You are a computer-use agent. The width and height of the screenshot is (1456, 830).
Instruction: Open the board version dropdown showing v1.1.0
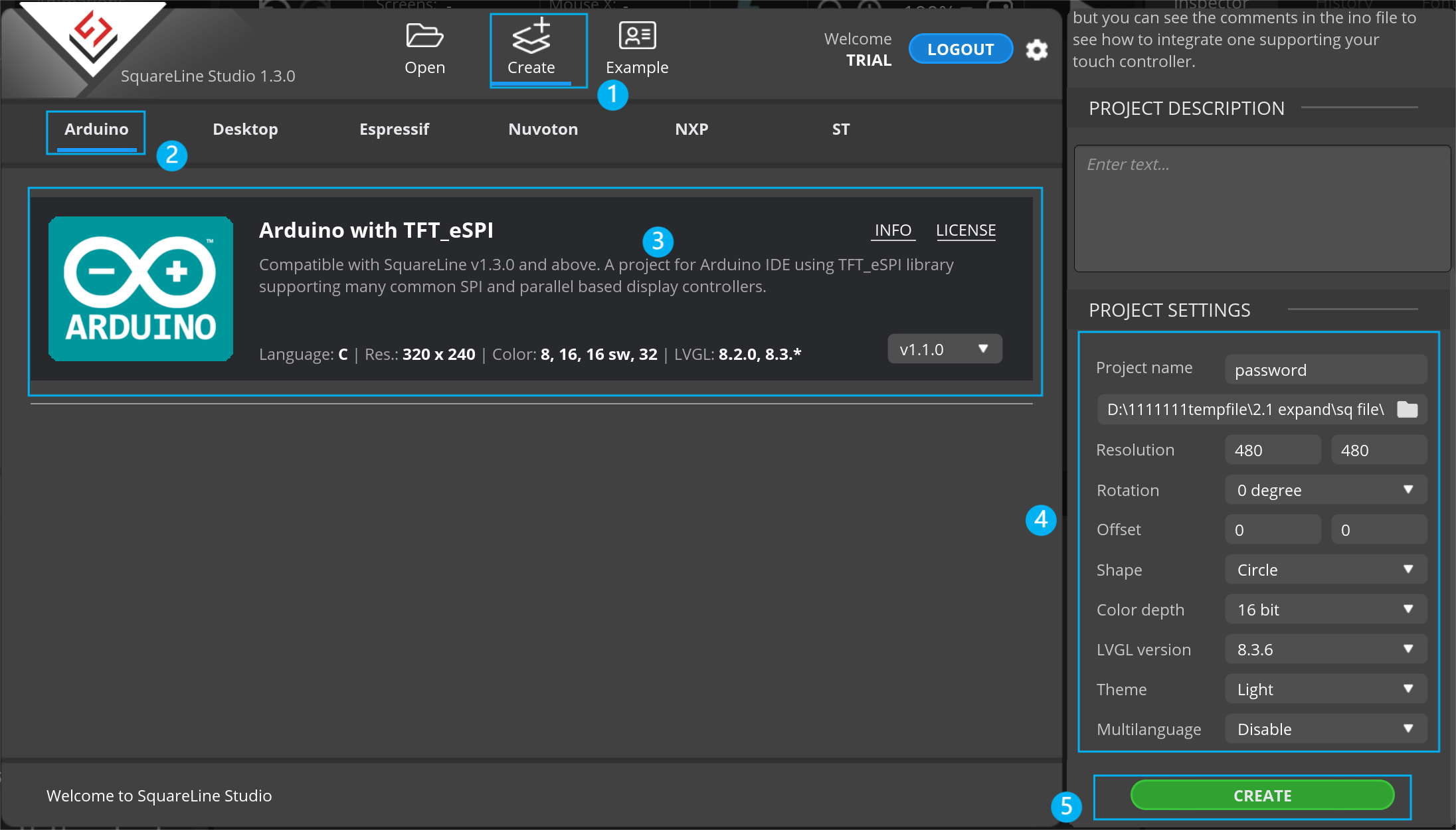[x=944, y=348]
